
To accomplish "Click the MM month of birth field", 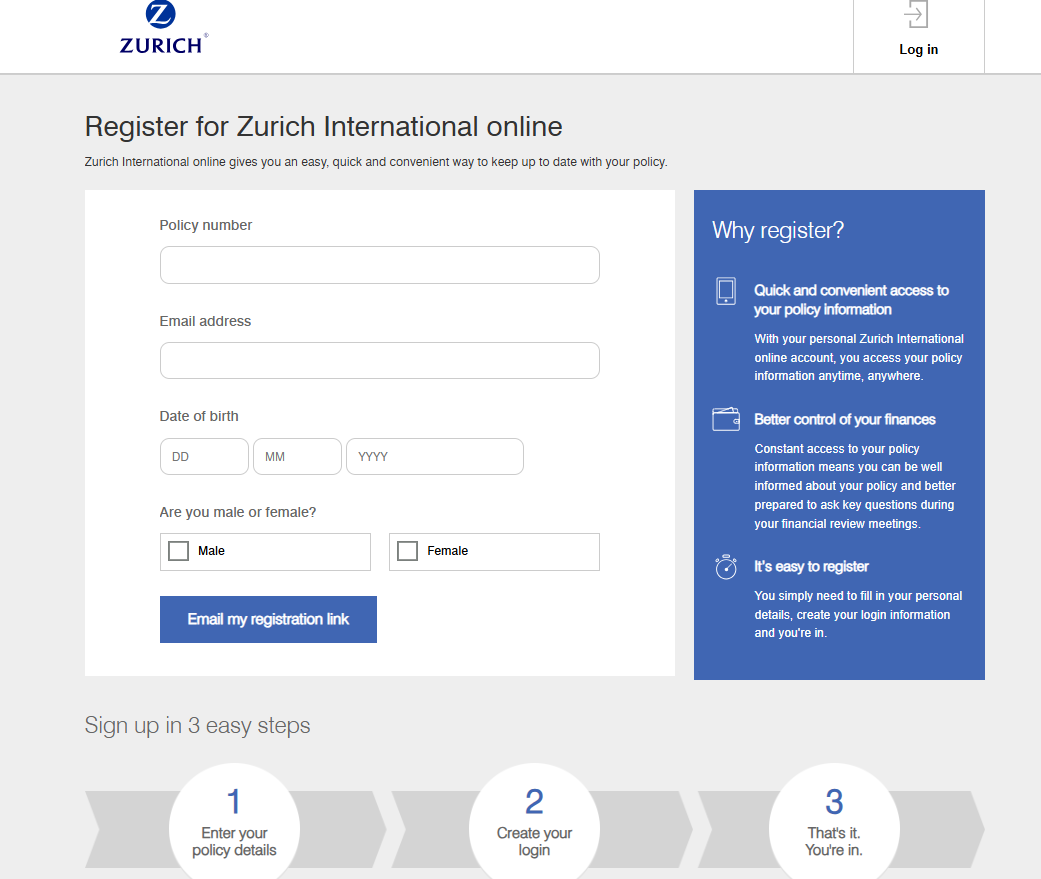I will pos(297,457).
